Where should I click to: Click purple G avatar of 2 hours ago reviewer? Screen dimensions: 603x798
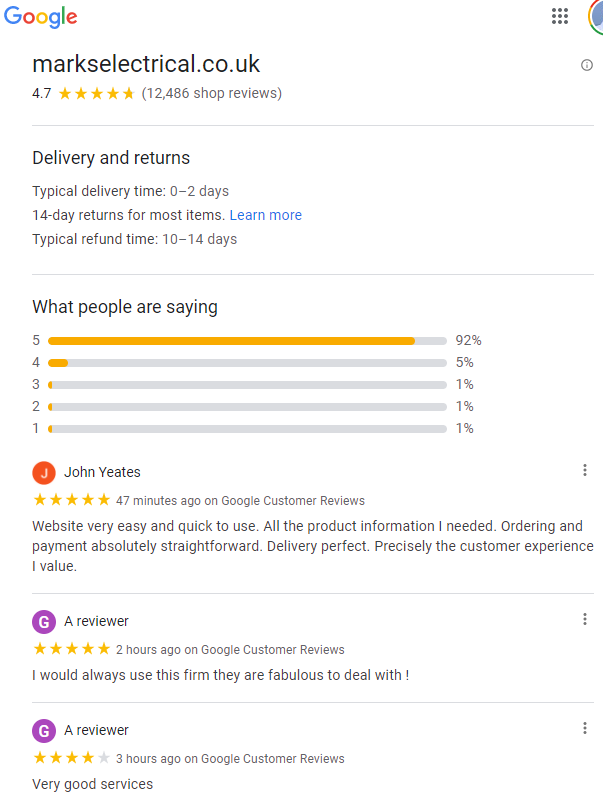(x=44, y=622)
